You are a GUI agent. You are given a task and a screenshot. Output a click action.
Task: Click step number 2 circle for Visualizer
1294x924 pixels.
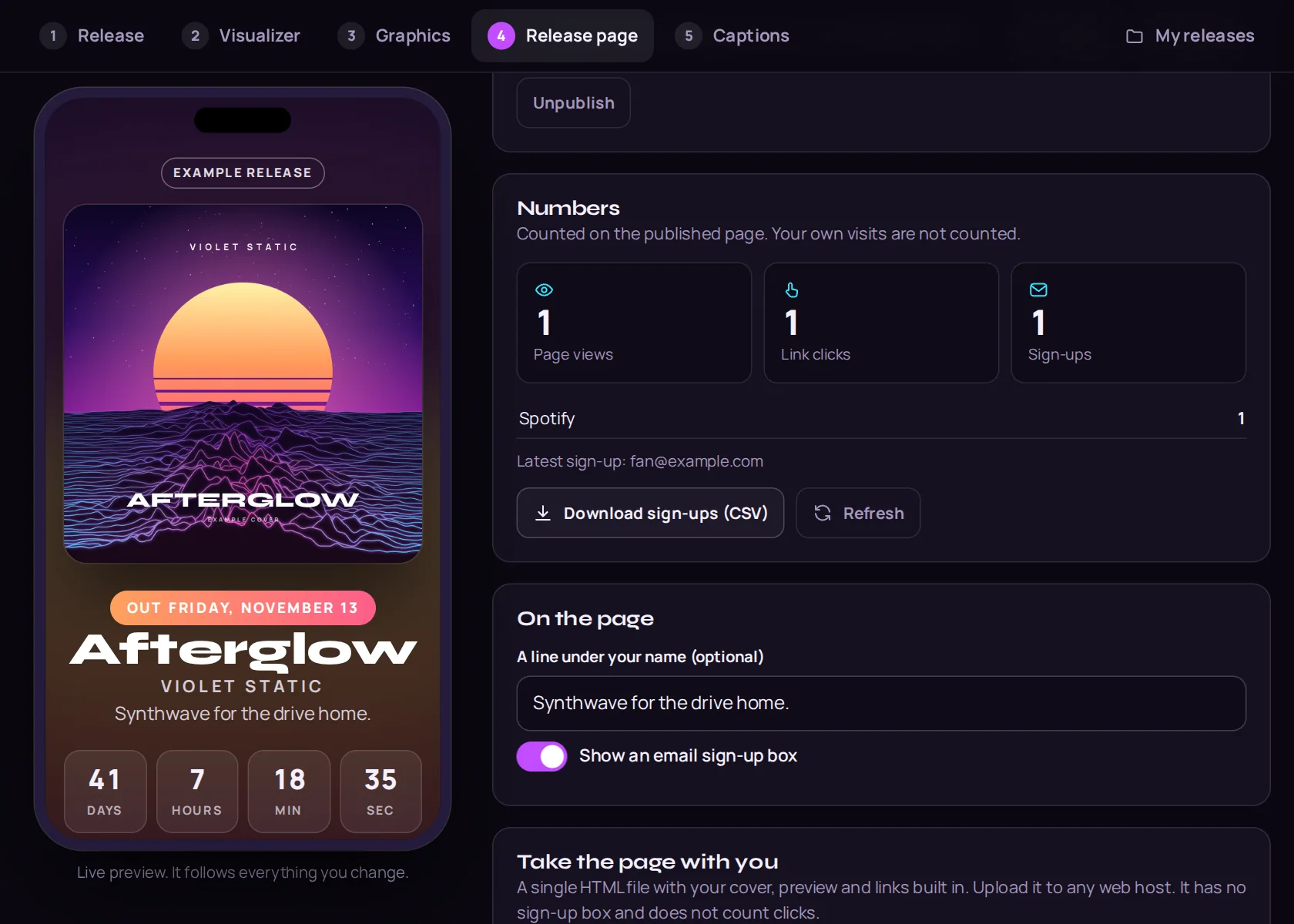click(195, 35)
